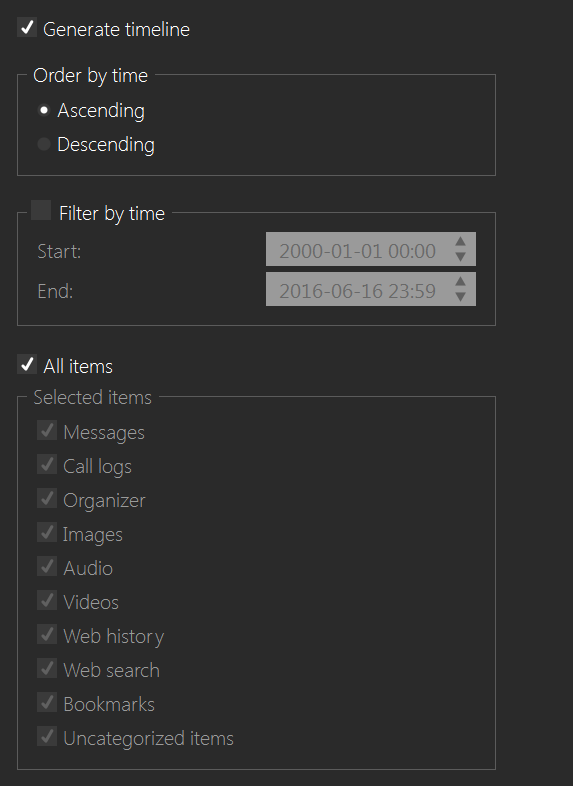Toggle the Audio checkbox
Screen dimensions: 573x786
coord(47,566)
